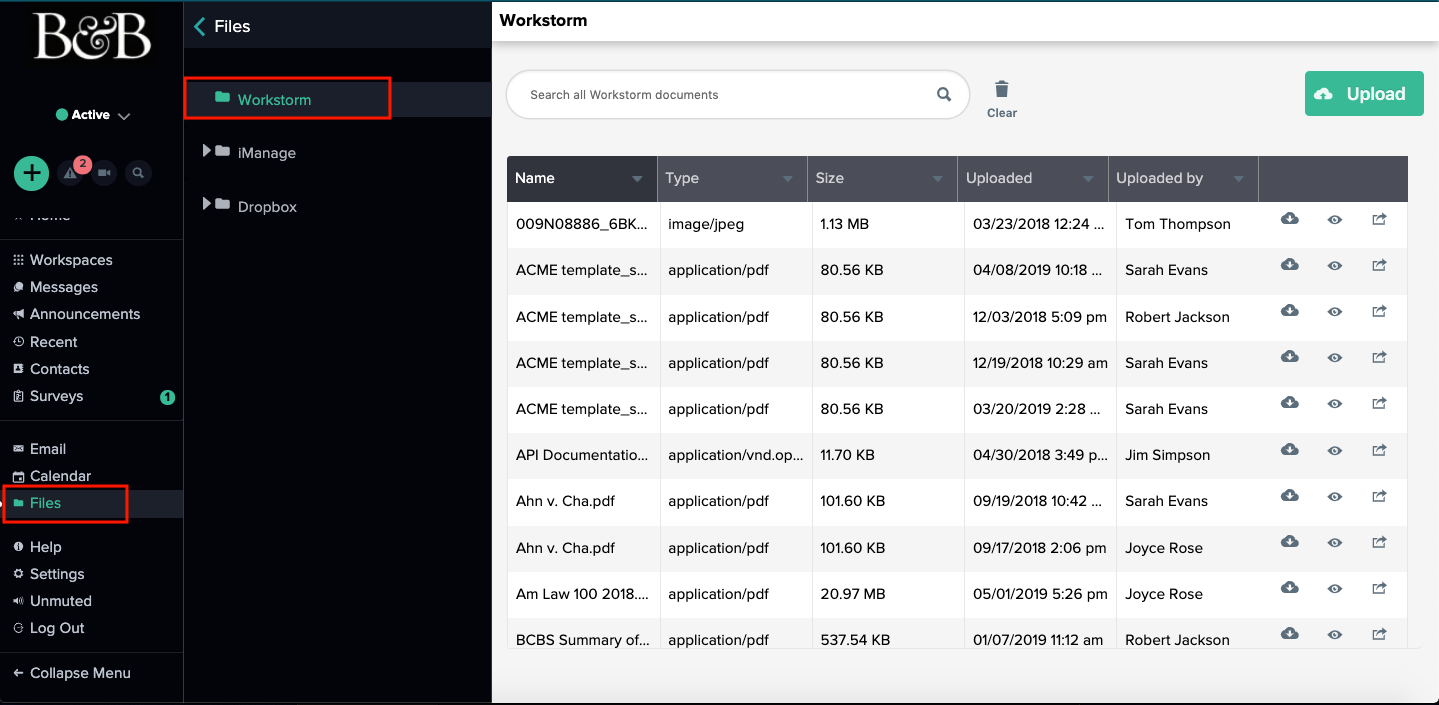
Task: Open Announcements in the sidebar
Action: (x=76, y=314)
